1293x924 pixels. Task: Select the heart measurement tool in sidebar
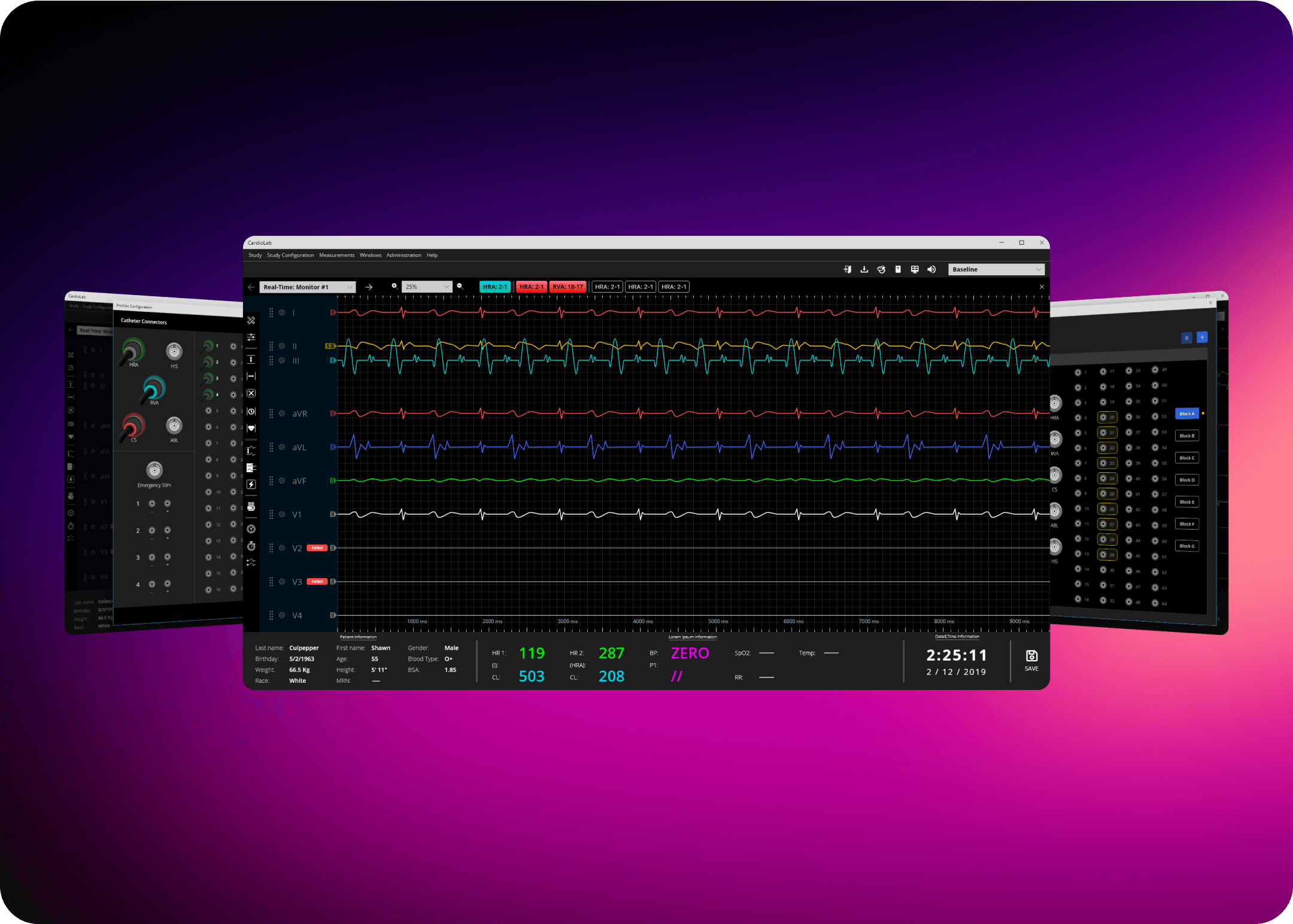(251, 428)
